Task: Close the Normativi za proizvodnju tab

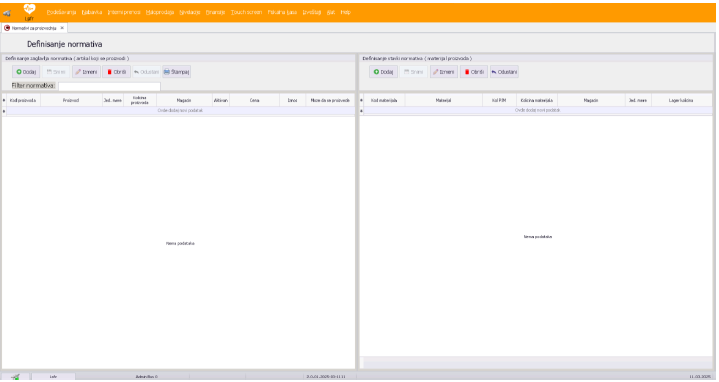Action: tap(62, 28)
